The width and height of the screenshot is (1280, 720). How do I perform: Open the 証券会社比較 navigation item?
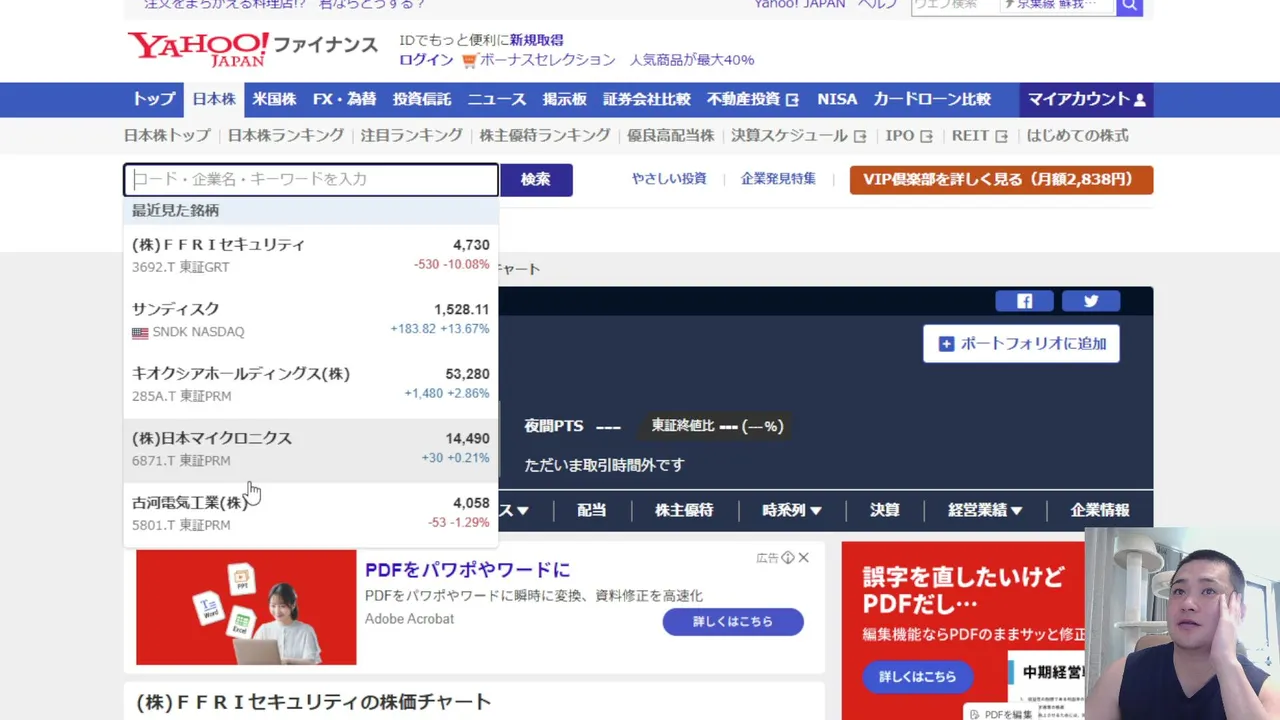[x=647, y=99]
